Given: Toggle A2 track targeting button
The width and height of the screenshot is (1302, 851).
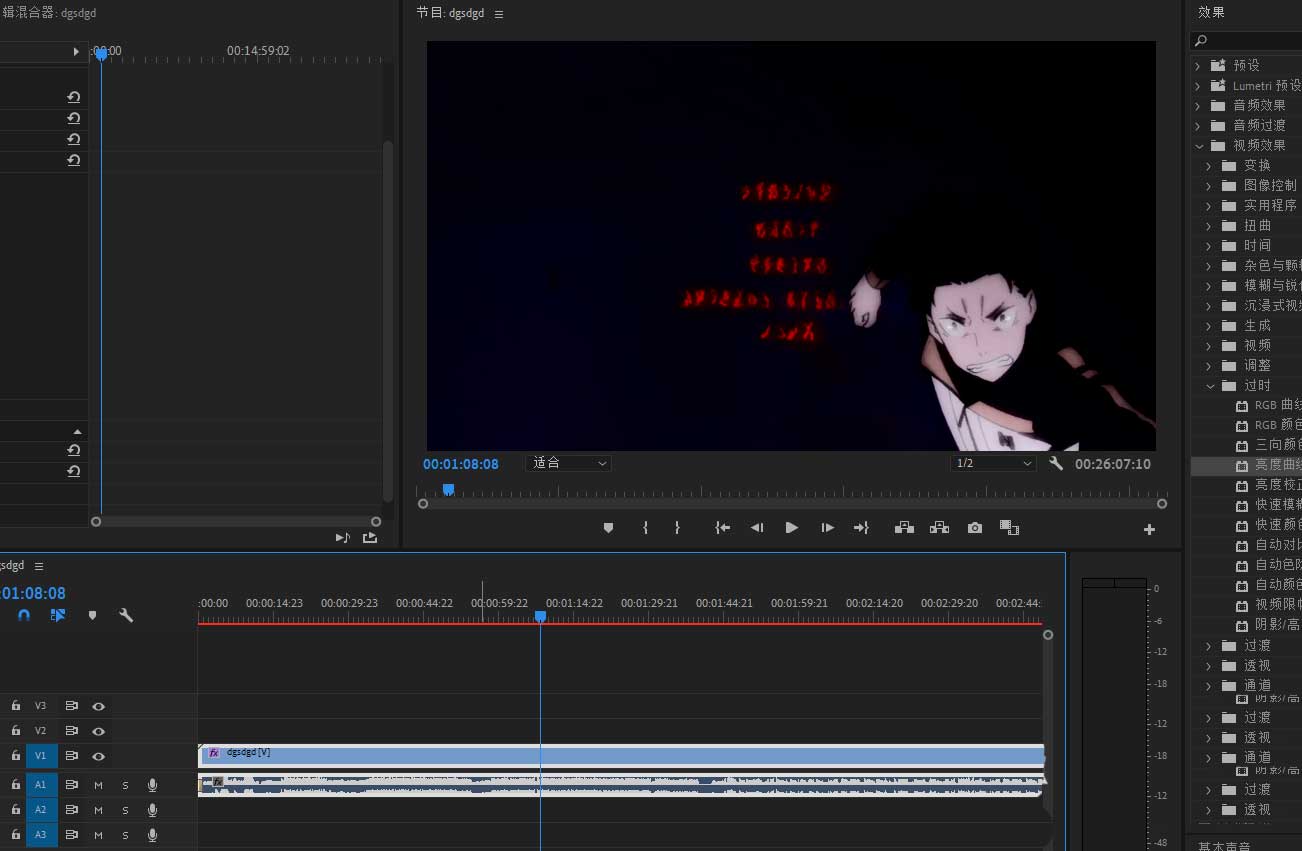Looking at the screenshot, I should pos(41,810).
